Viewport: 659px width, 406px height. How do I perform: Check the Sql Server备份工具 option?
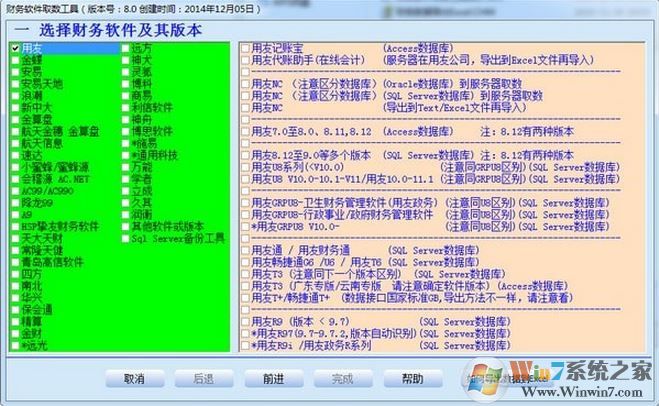pos(125,239)
